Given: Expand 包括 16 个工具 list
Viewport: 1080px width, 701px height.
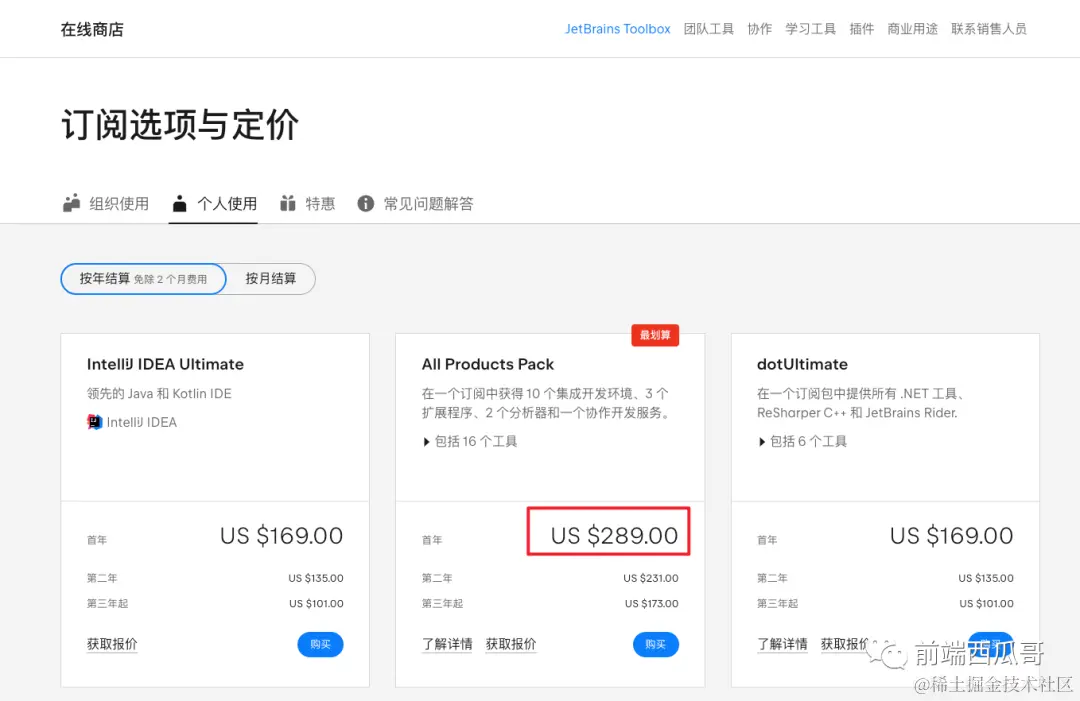Looking at the screenshot, I should [x=474, y=442].
